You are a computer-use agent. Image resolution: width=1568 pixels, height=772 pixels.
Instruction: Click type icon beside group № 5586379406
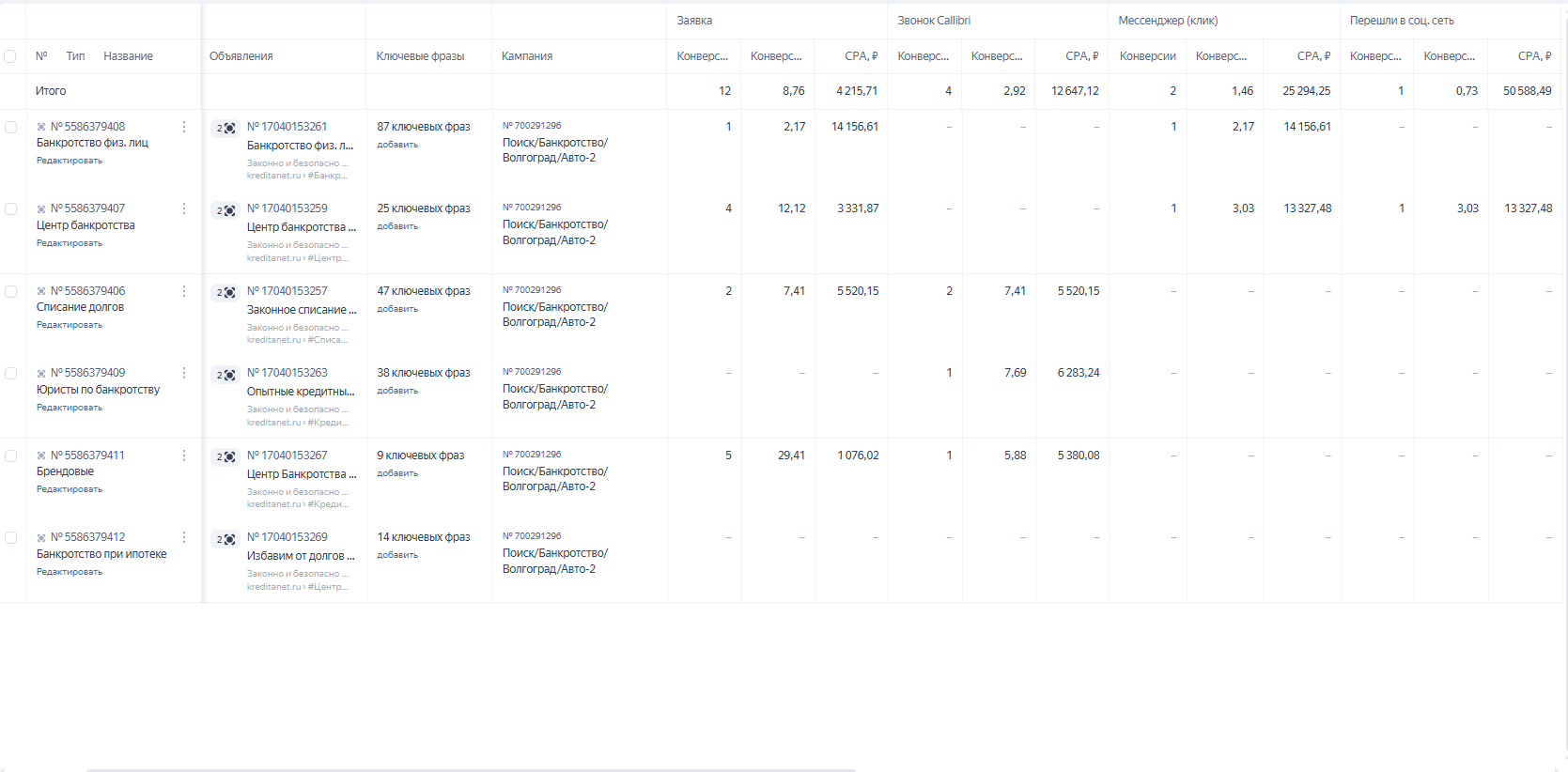(41, 291)
